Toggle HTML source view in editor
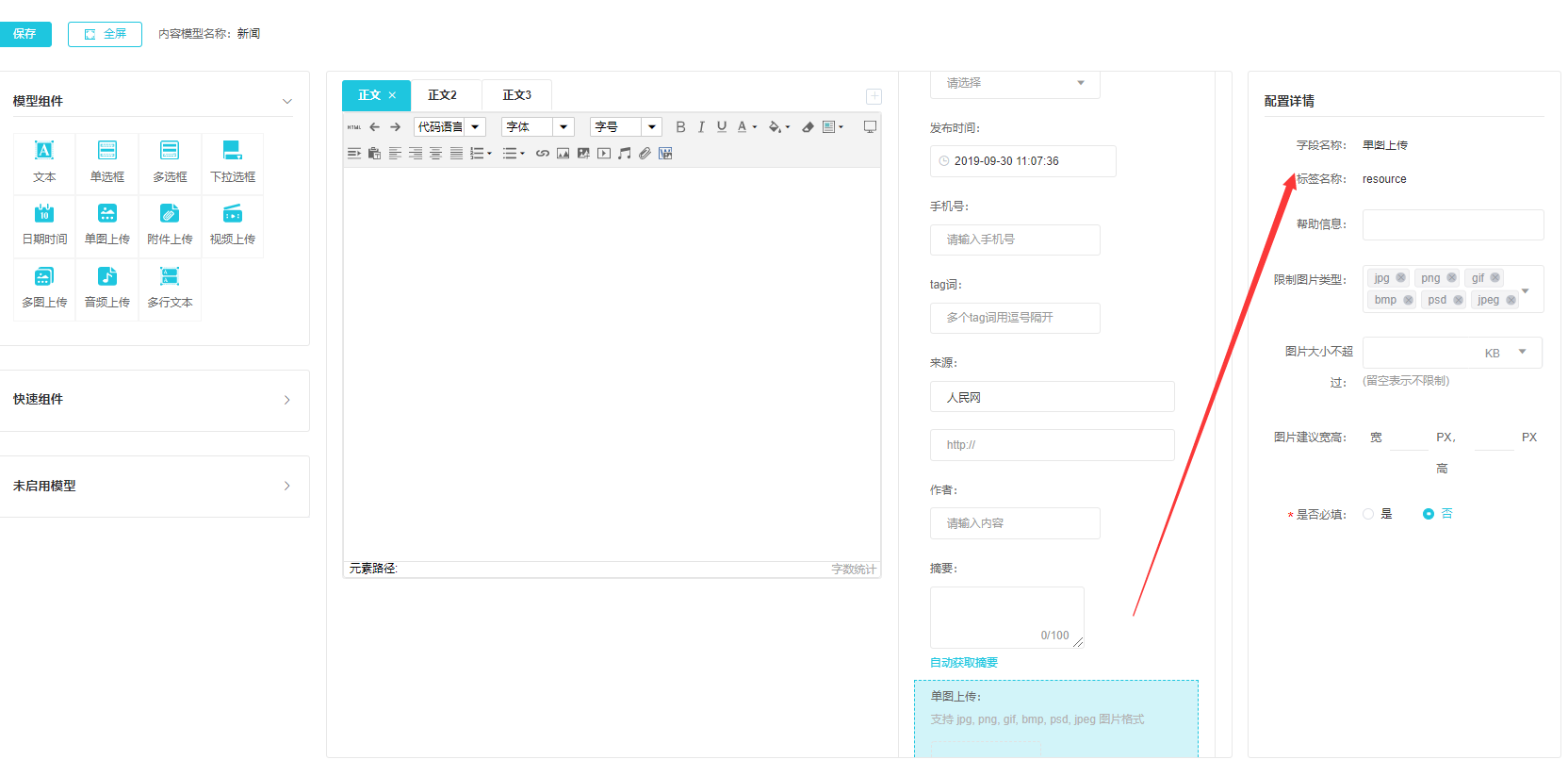1568x760 pixels. tap(354, 127)
